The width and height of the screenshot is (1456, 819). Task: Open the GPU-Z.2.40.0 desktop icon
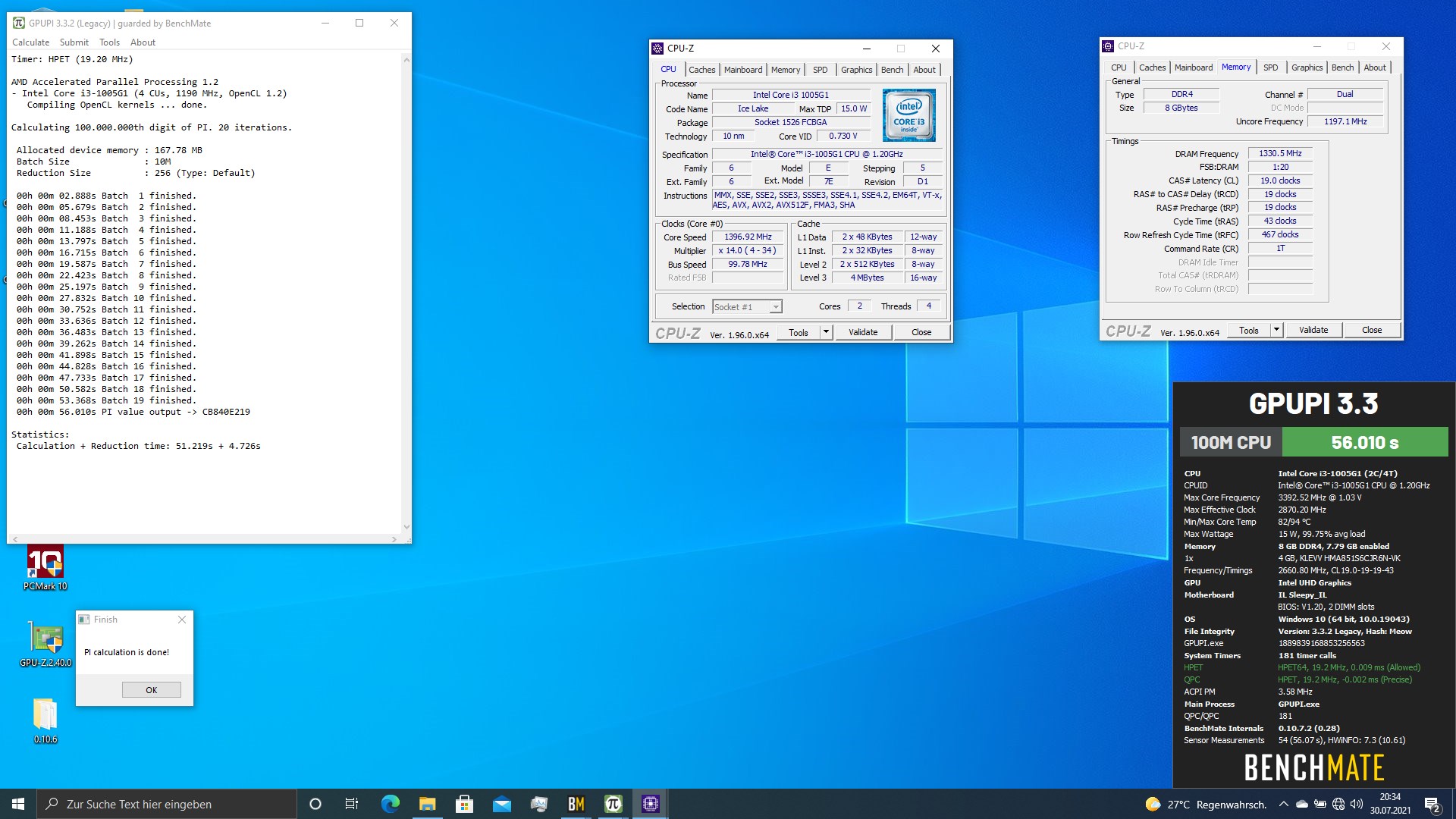tap(45, 645)
